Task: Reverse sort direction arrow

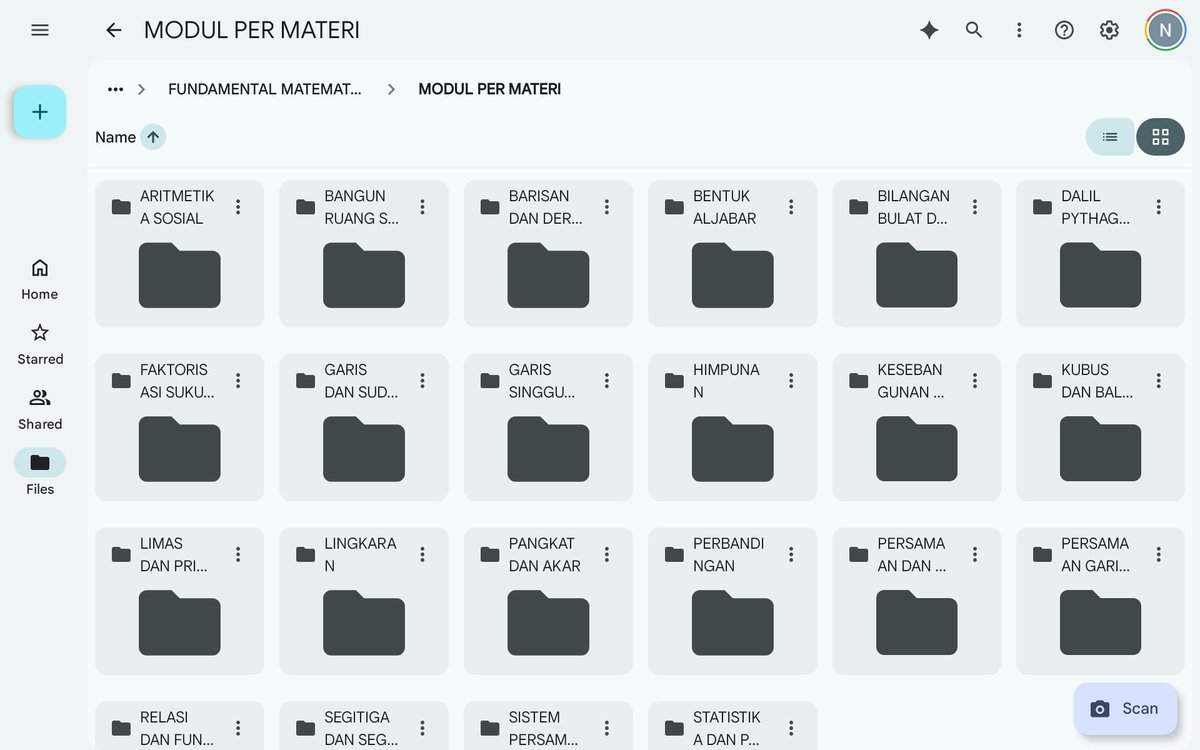Action: [x=153, y=137]
